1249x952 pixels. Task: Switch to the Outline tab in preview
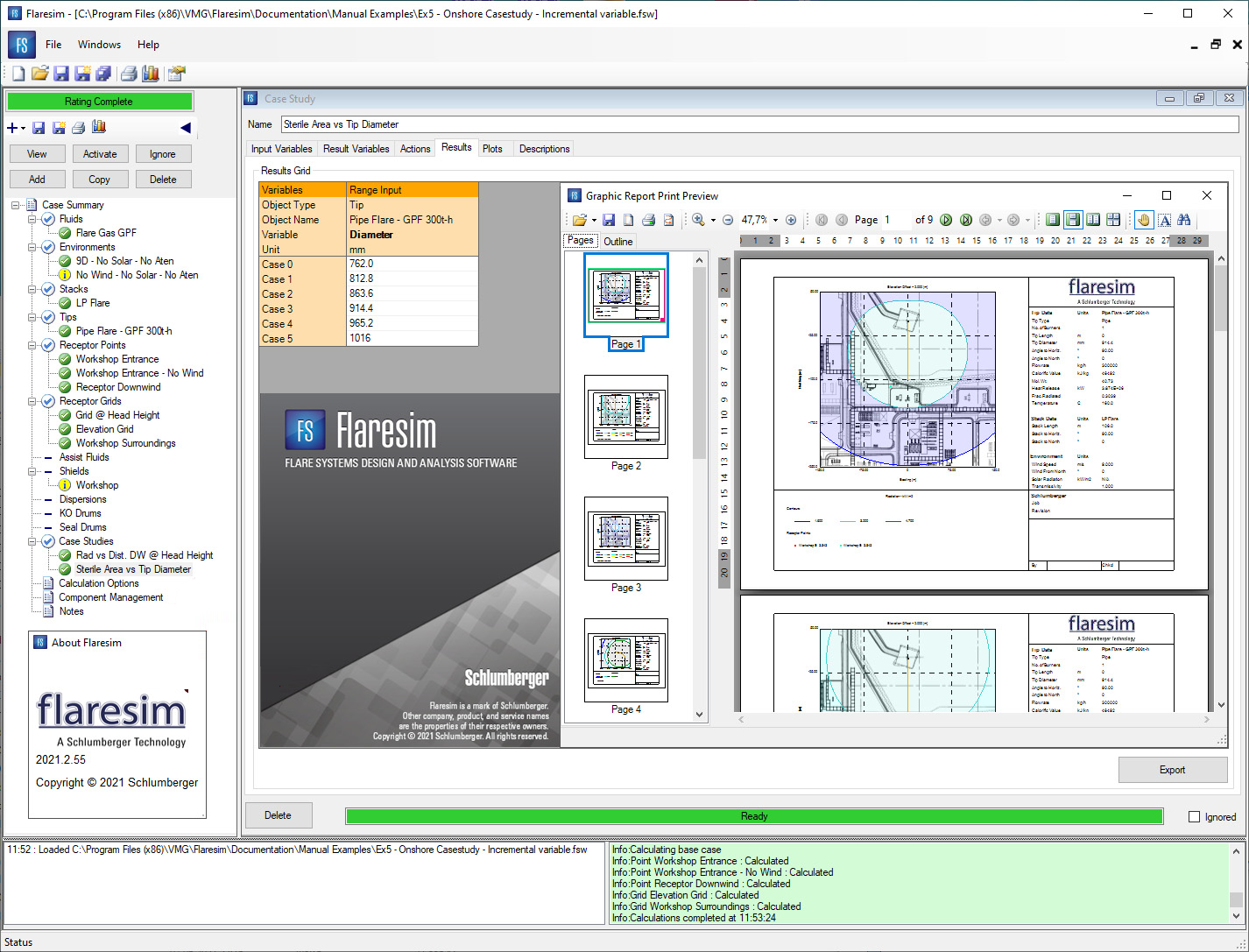click(617, 242)
